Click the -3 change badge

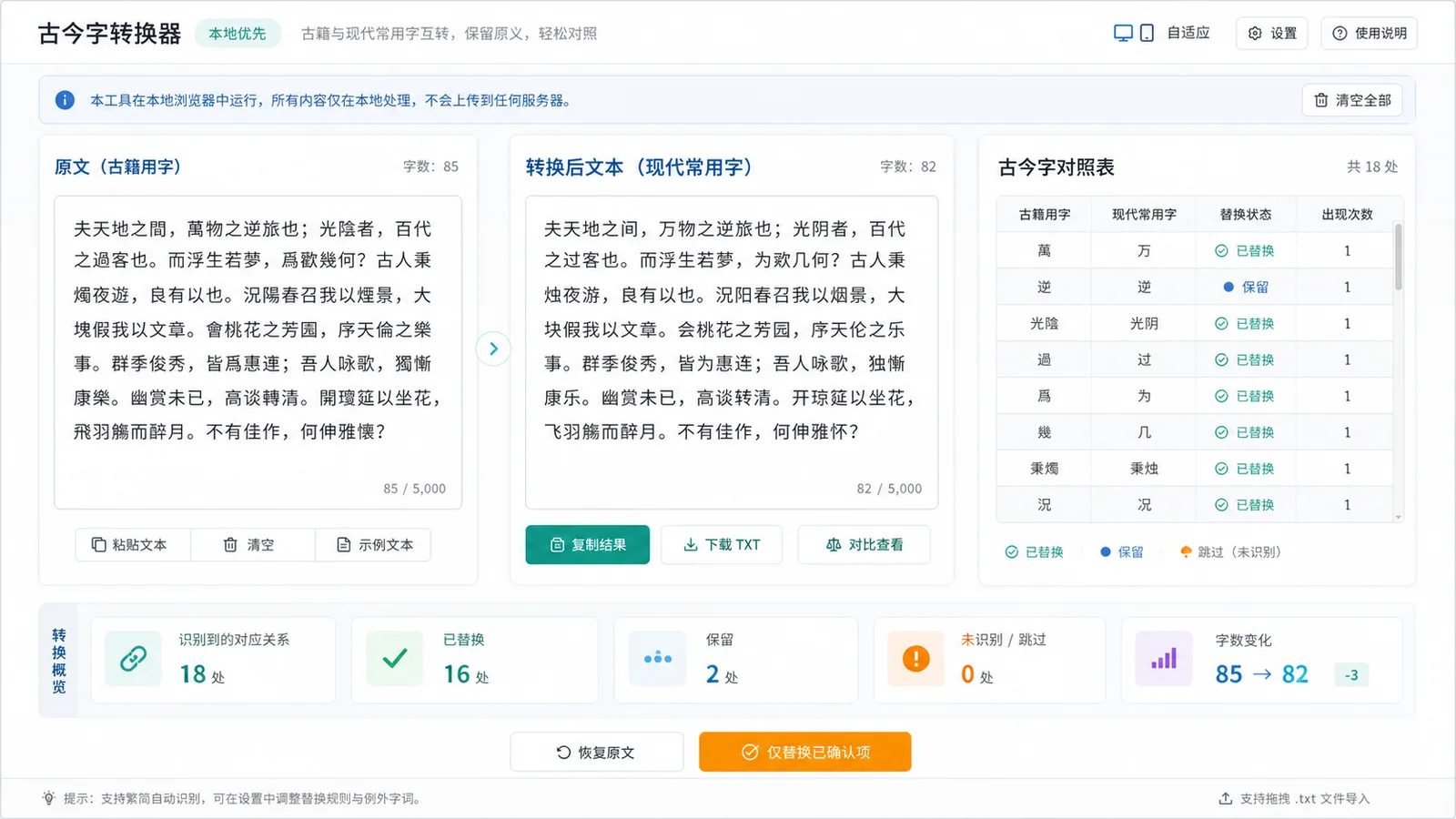1351,674
